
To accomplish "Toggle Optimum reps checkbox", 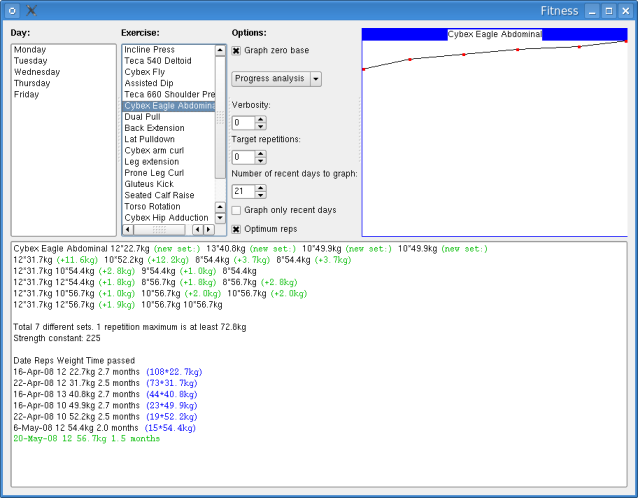I will pyautogui.click(x=236, y=228).
